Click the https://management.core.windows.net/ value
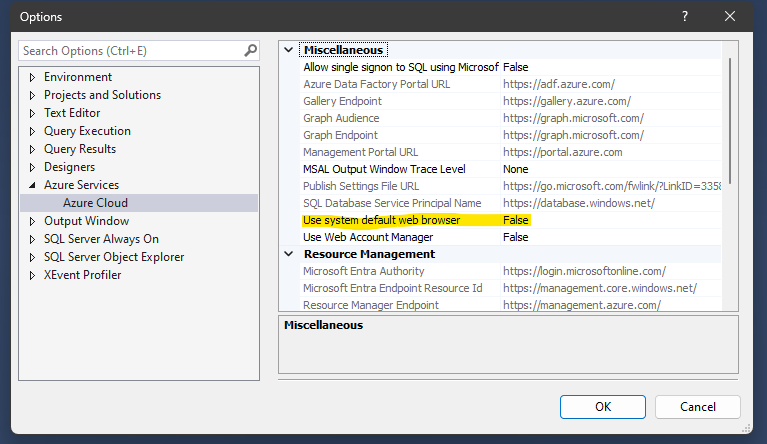767x444 pixels. (x=600, y=288)
